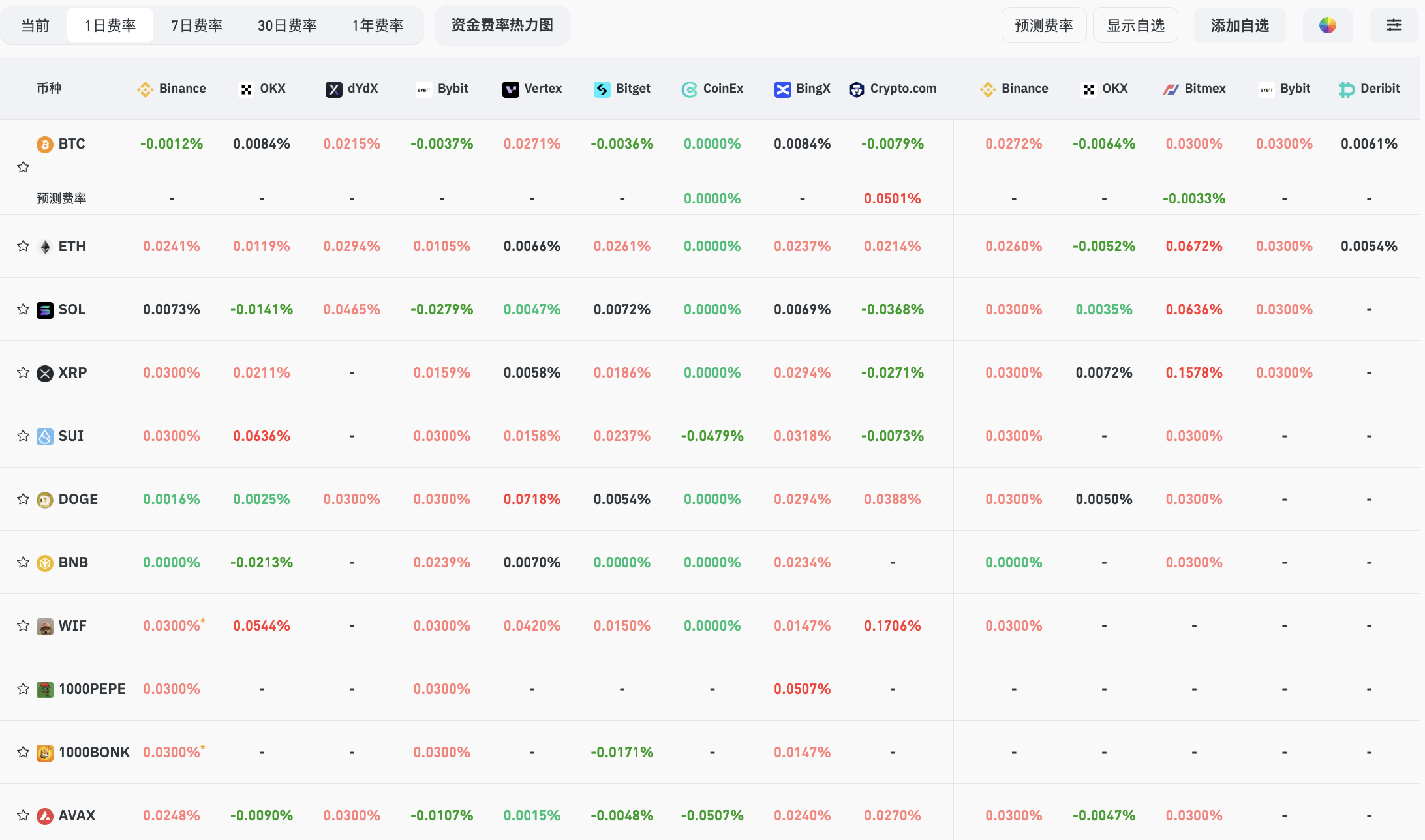This screenshot has width=1425, height=840.
Task: Click the Solana coin icon
Action: [45, 310]
